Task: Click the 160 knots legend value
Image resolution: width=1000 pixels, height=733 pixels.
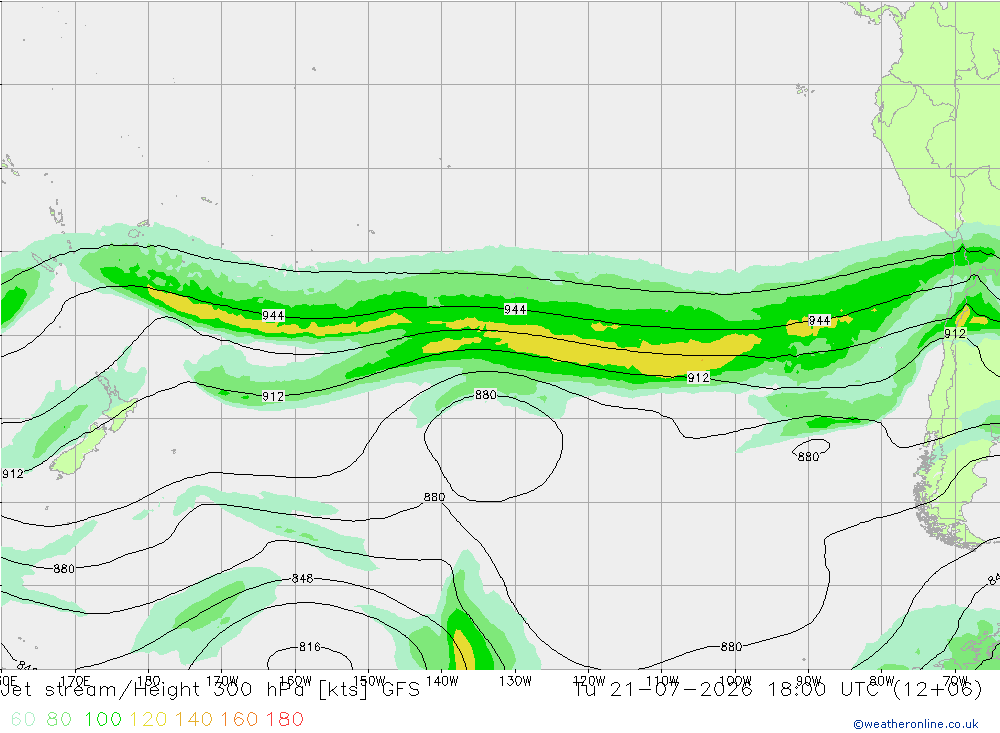Action: coord(239,720)
